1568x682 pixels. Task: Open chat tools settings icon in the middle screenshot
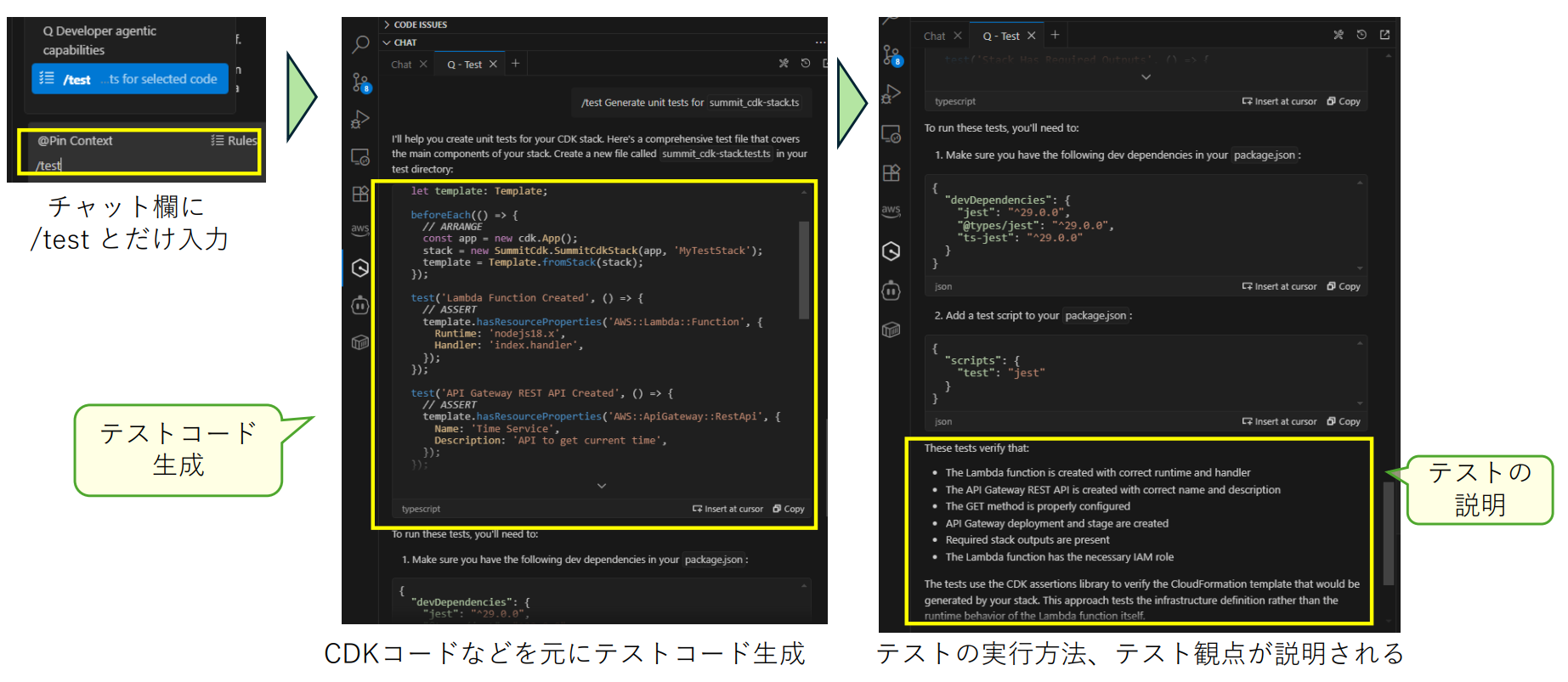tap(784, 64)
